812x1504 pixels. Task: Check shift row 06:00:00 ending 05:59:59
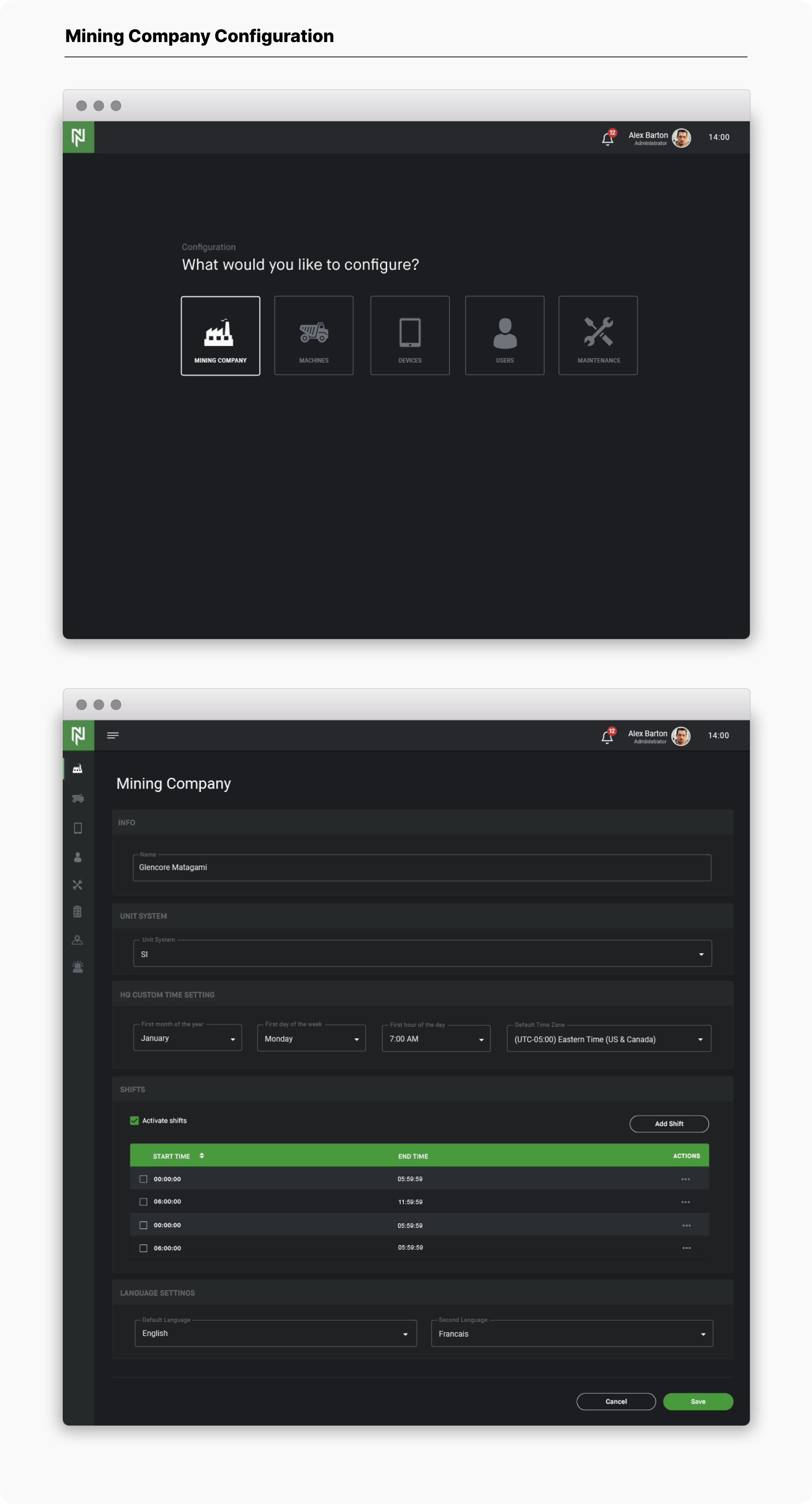(x=143, y=1248)
